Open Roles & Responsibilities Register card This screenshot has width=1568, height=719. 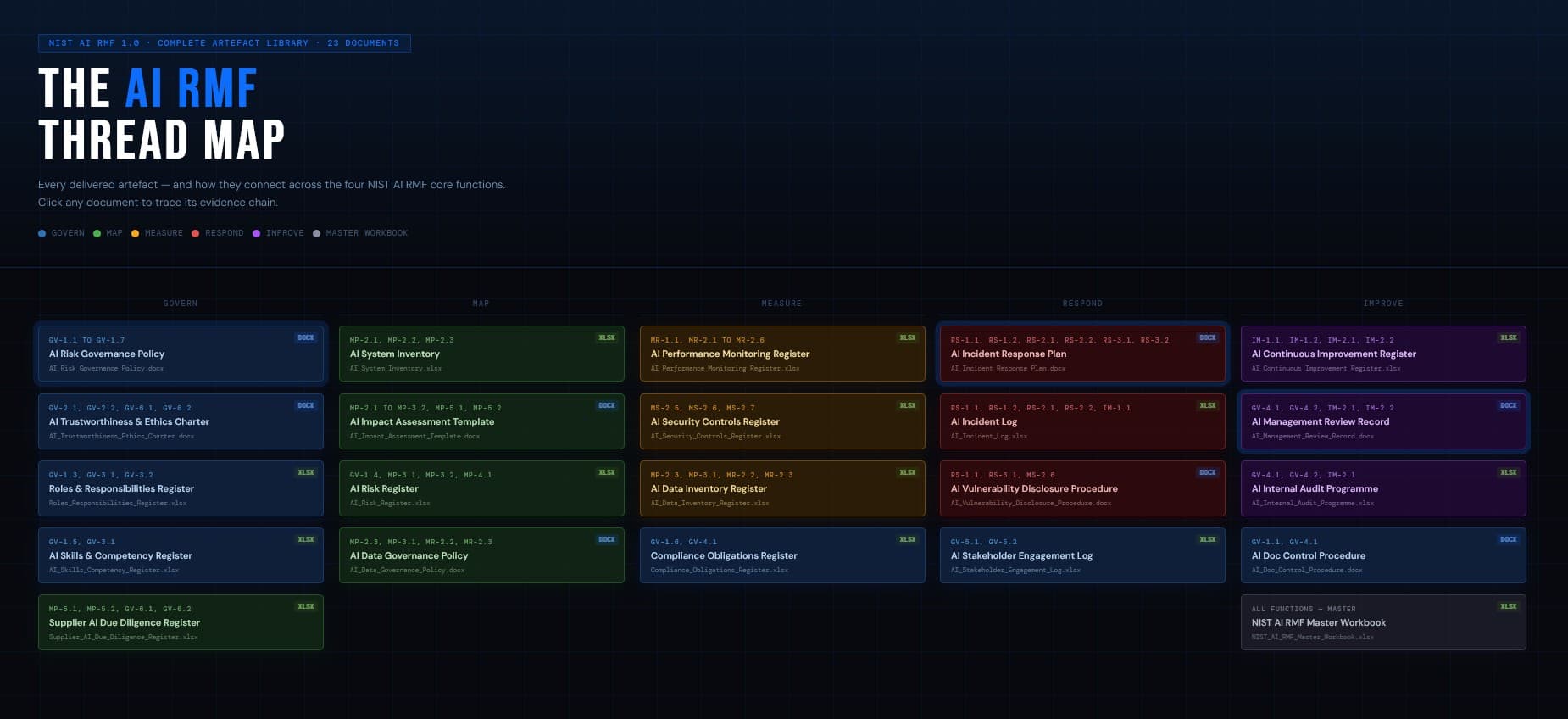(181, 488)
